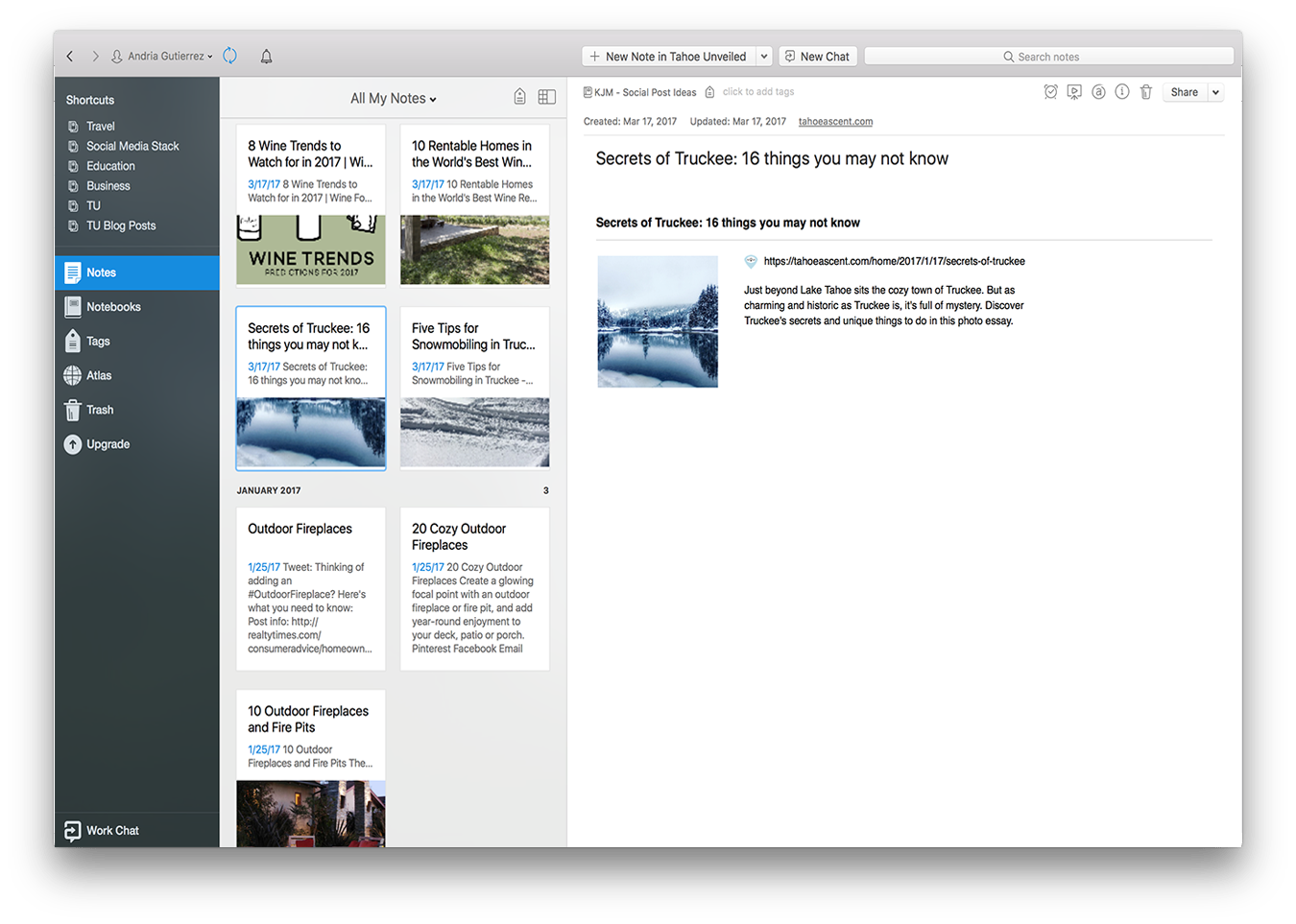Delete note with trash icon
Screen dimensions: 1296x924
[1145, 92]
